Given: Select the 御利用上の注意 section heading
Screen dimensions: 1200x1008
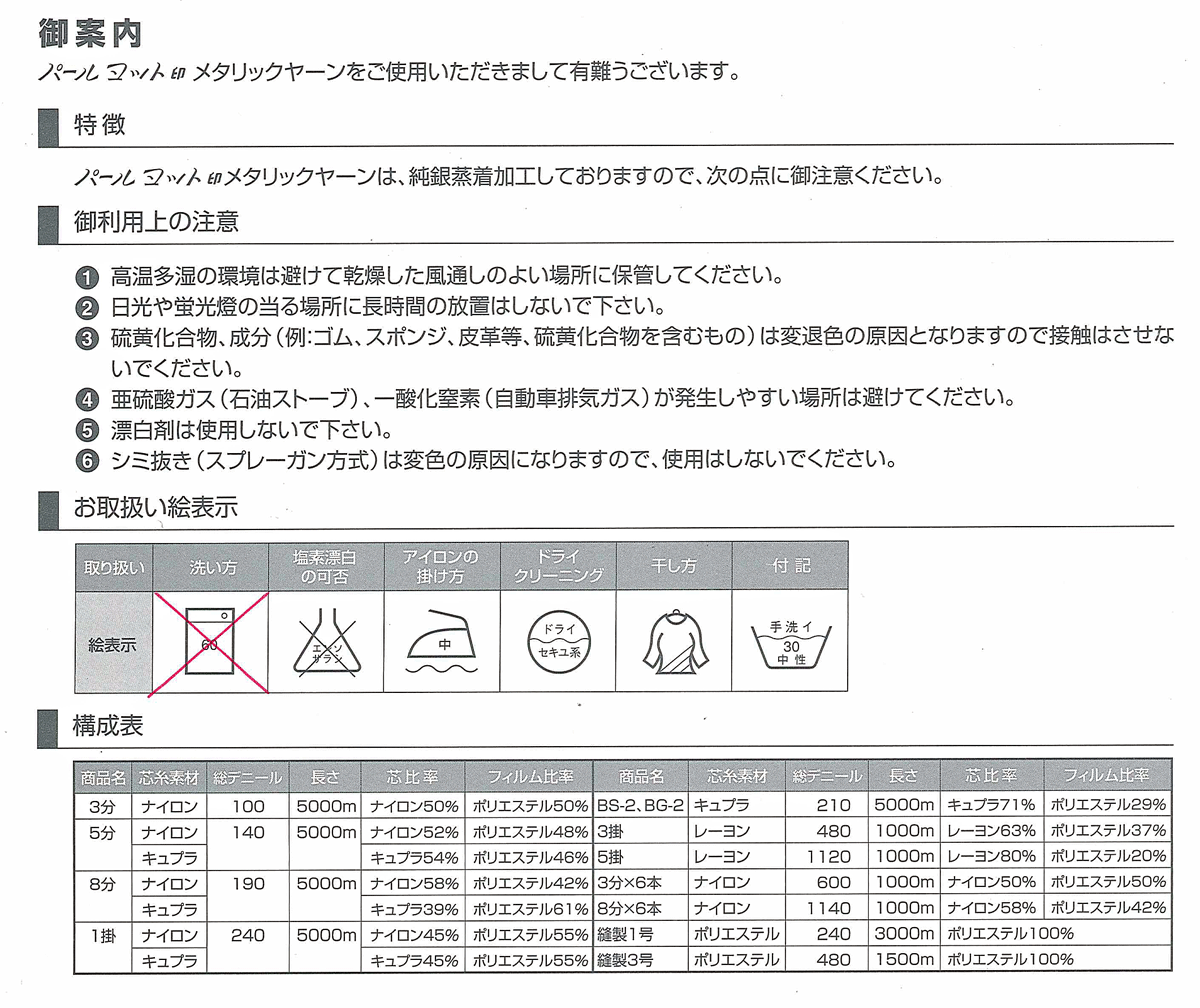Looking at the screenshot, I should tap(155, 222).
